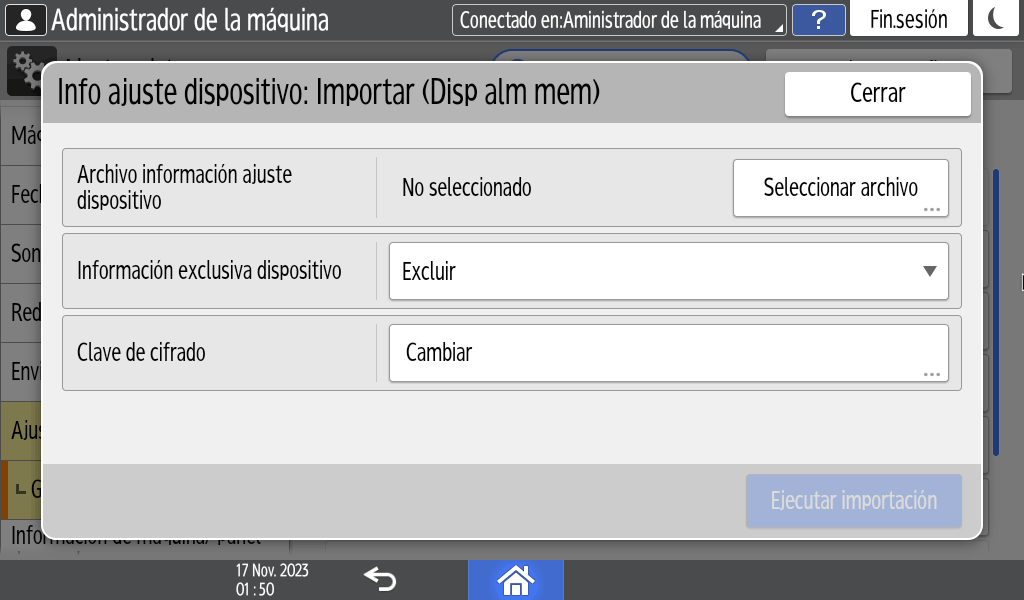Select the Red sidebar tab

[x=22, y=313]
